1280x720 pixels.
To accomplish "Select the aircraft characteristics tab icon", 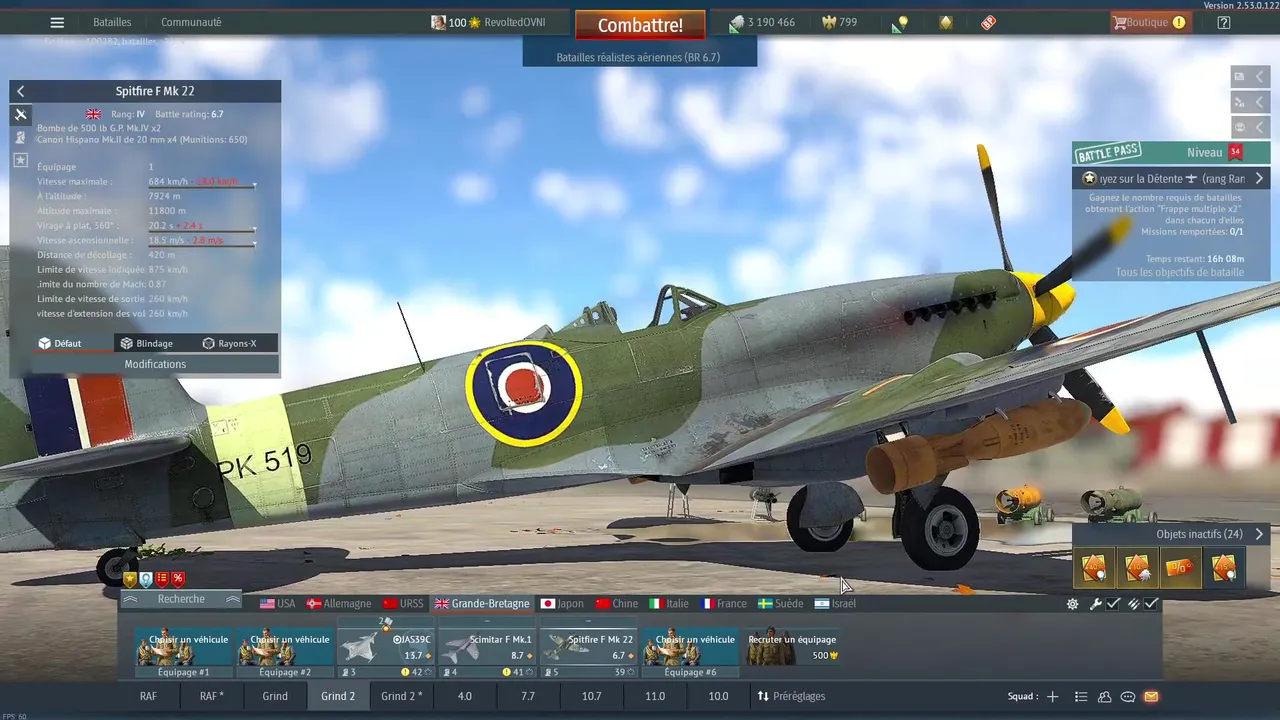I will [20, 114].
